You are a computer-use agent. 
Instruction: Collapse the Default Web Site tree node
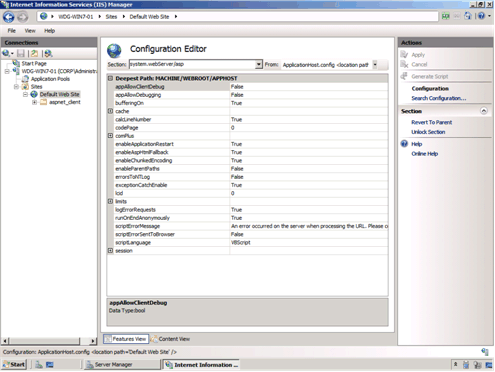(x=25, y=94)
